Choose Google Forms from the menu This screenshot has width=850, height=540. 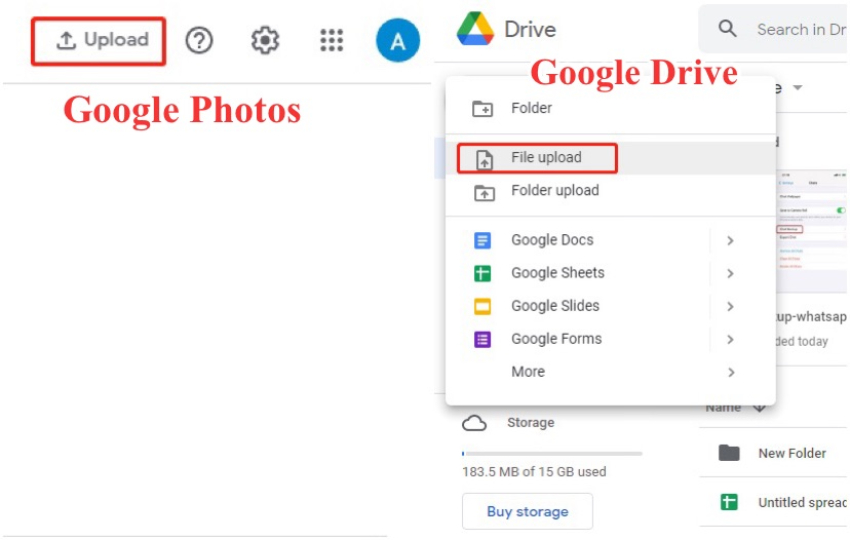[x=610, y=339]
